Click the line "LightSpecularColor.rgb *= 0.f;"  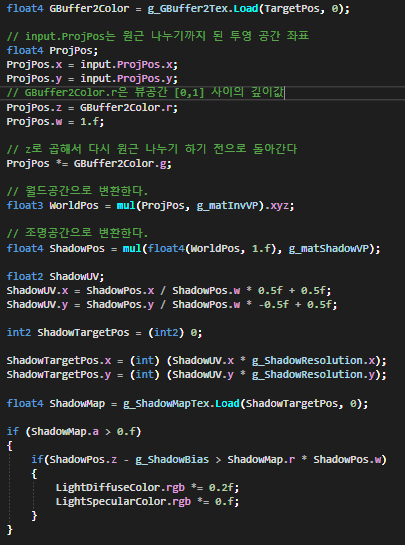pyautogui.click(x=147, y=502)
